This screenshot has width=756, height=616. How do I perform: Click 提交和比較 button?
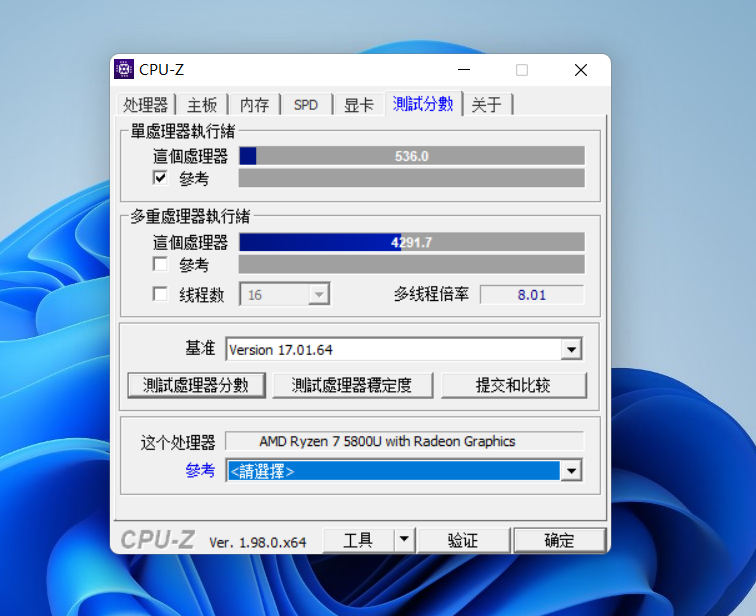coord(513,385)
